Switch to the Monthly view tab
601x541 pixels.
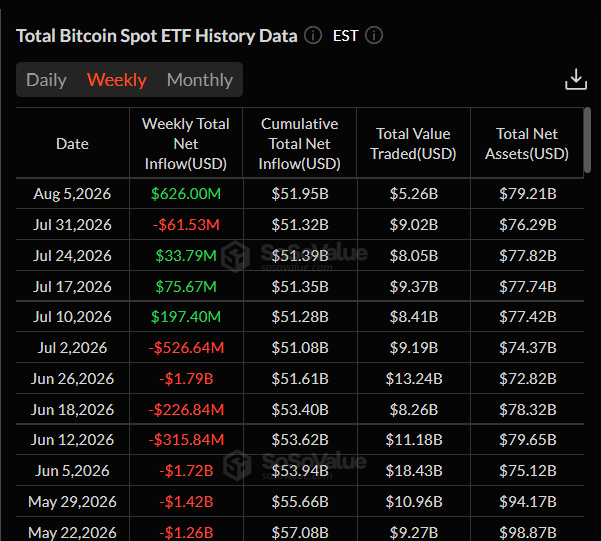tap(200, 80)
